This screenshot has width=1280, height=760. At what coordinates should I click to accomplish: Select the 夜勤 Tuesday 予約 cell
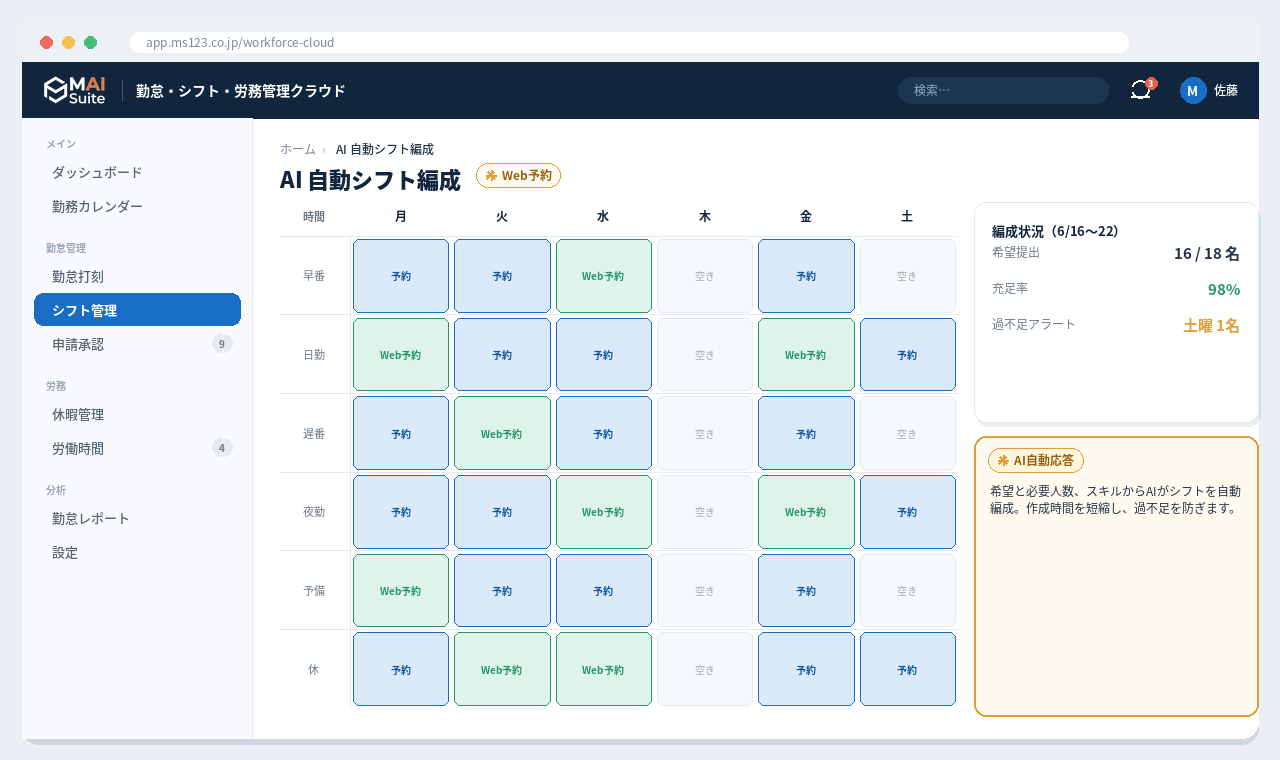tap(502, 512)
